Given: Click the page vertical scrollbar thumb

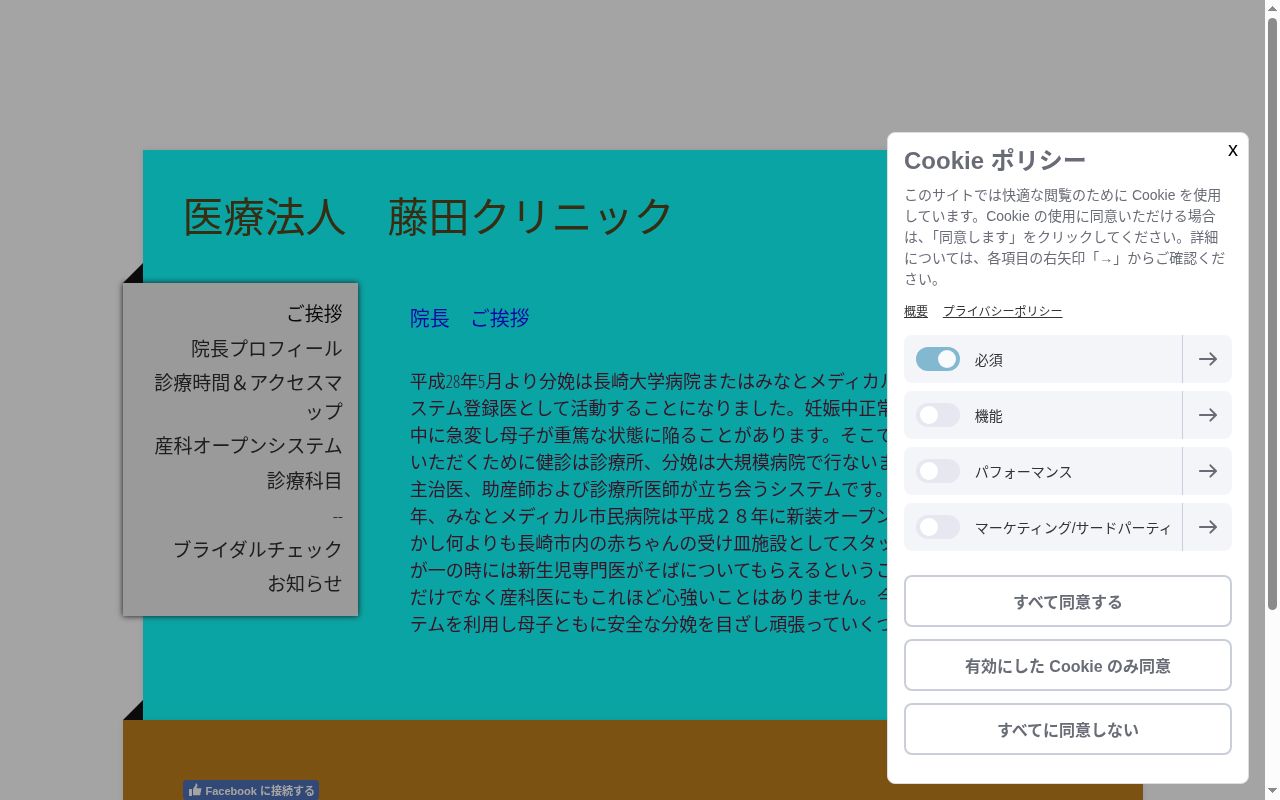Looking at the screenshot, I should (x=1272, y=312).
